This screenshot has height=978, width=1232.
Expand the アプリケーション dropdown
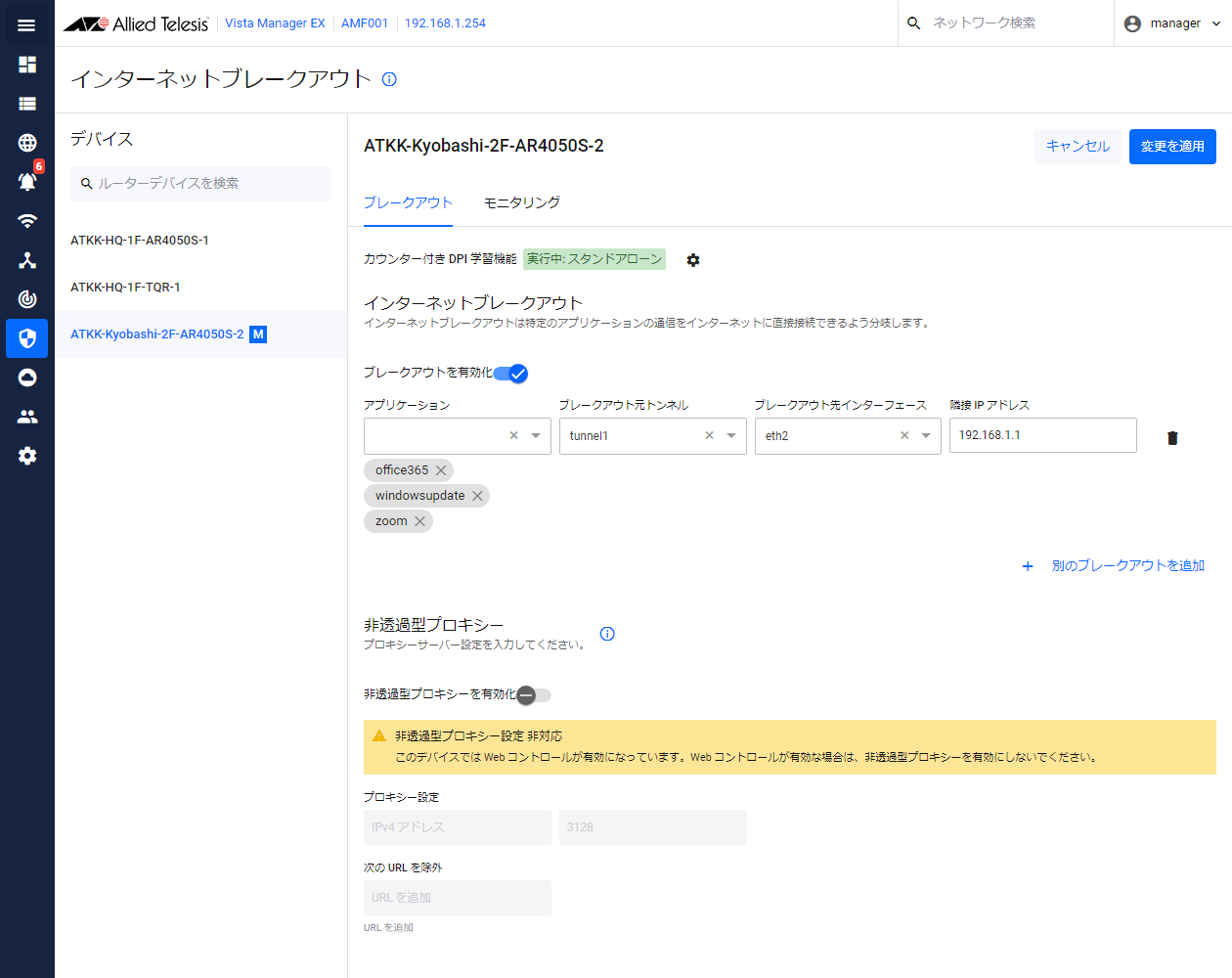coord(536,436)
